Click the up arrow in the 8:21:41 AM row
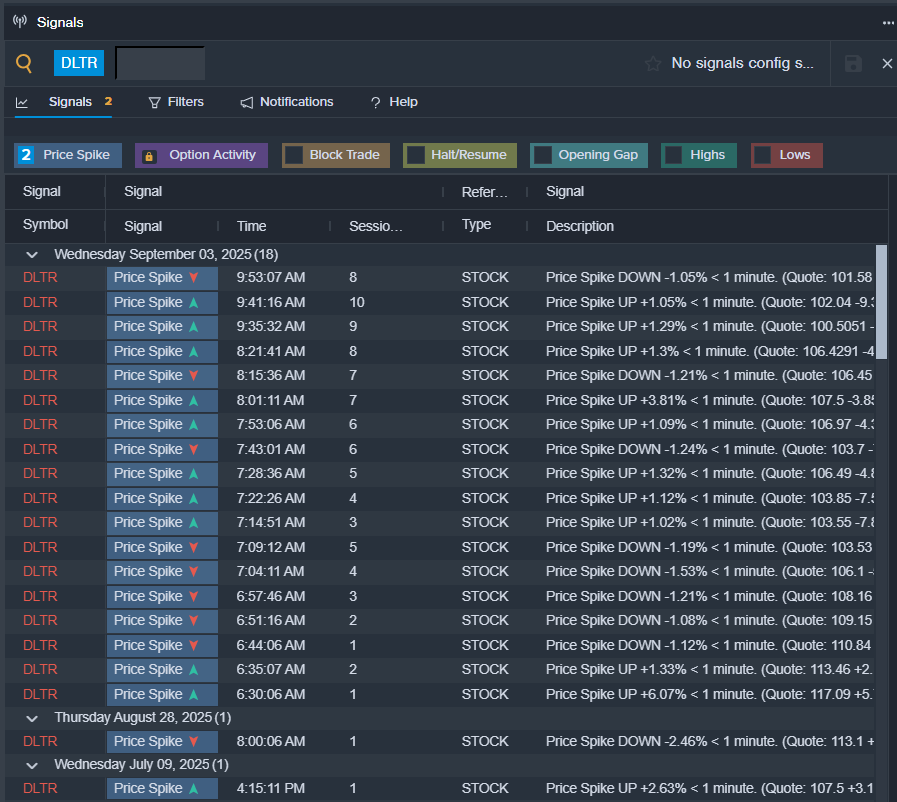This screenshot has width=897, height=802. click(194, 352)
